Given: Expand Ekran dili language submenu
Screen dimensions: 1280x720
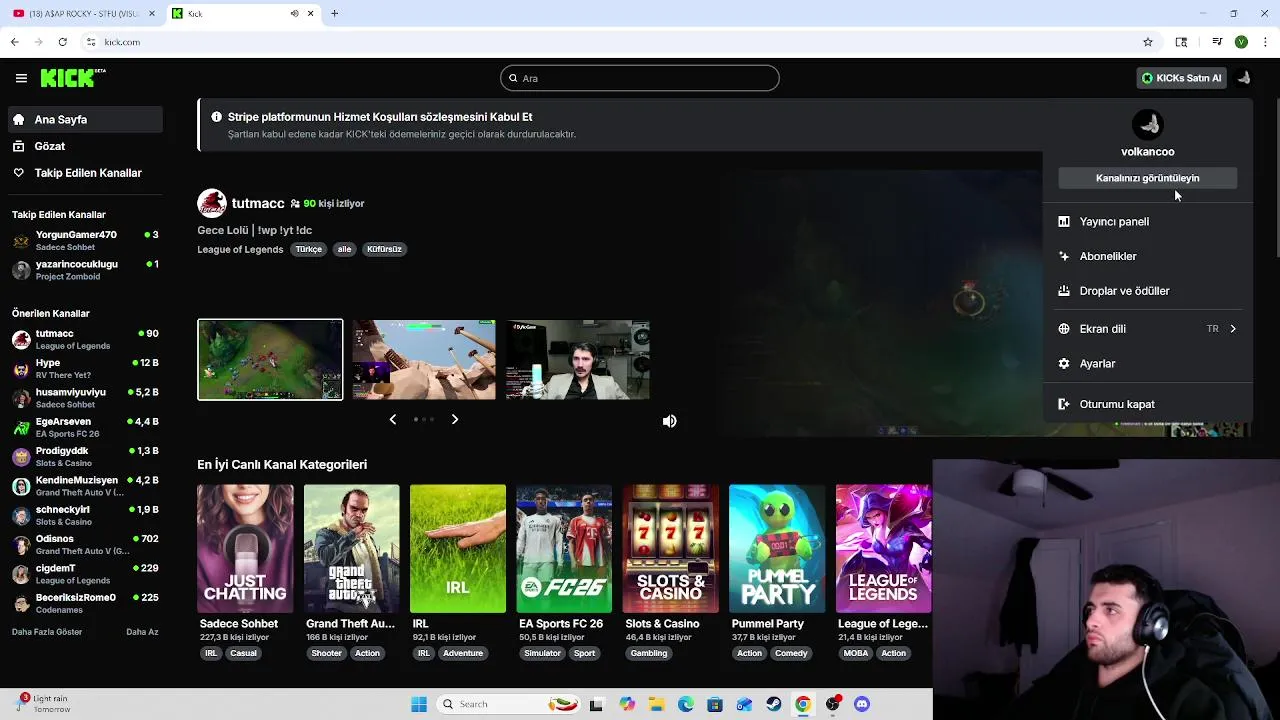Looking at the screenshot, I should coord(1147,329).
